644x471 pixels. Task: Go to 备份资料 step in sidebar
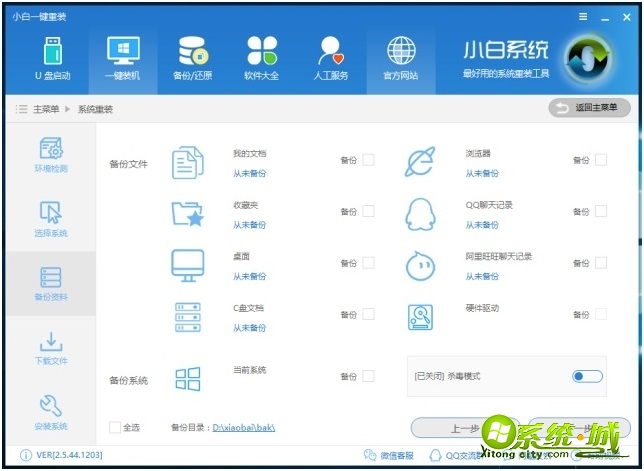[51, 284]
